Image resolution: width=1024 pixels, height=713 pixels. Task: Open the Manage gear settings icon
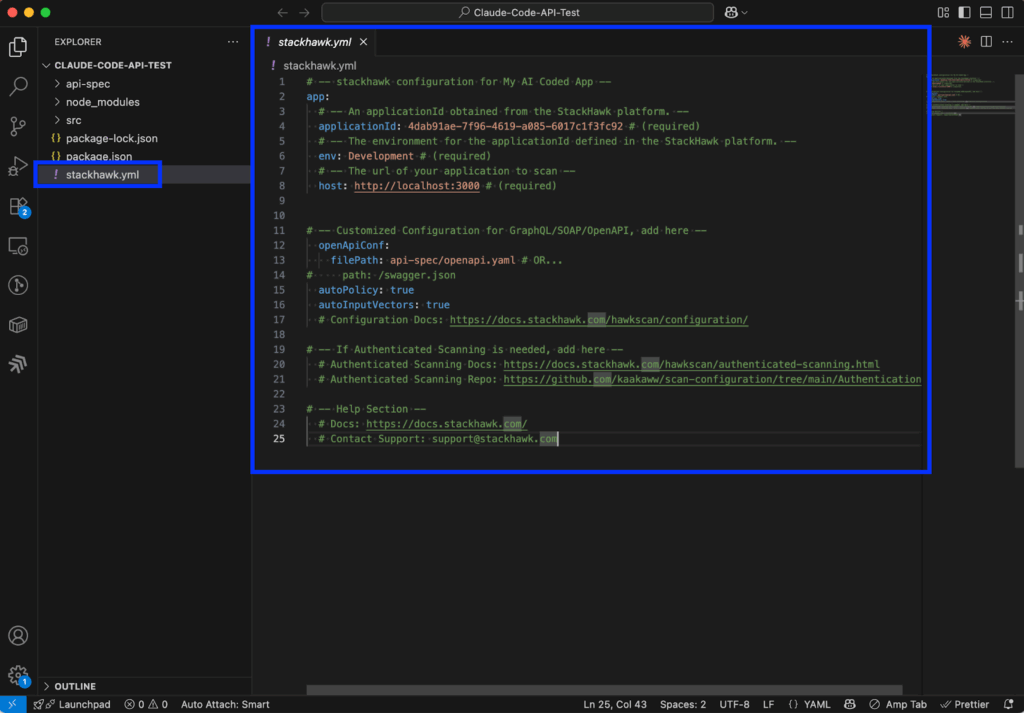coord(18,675)
